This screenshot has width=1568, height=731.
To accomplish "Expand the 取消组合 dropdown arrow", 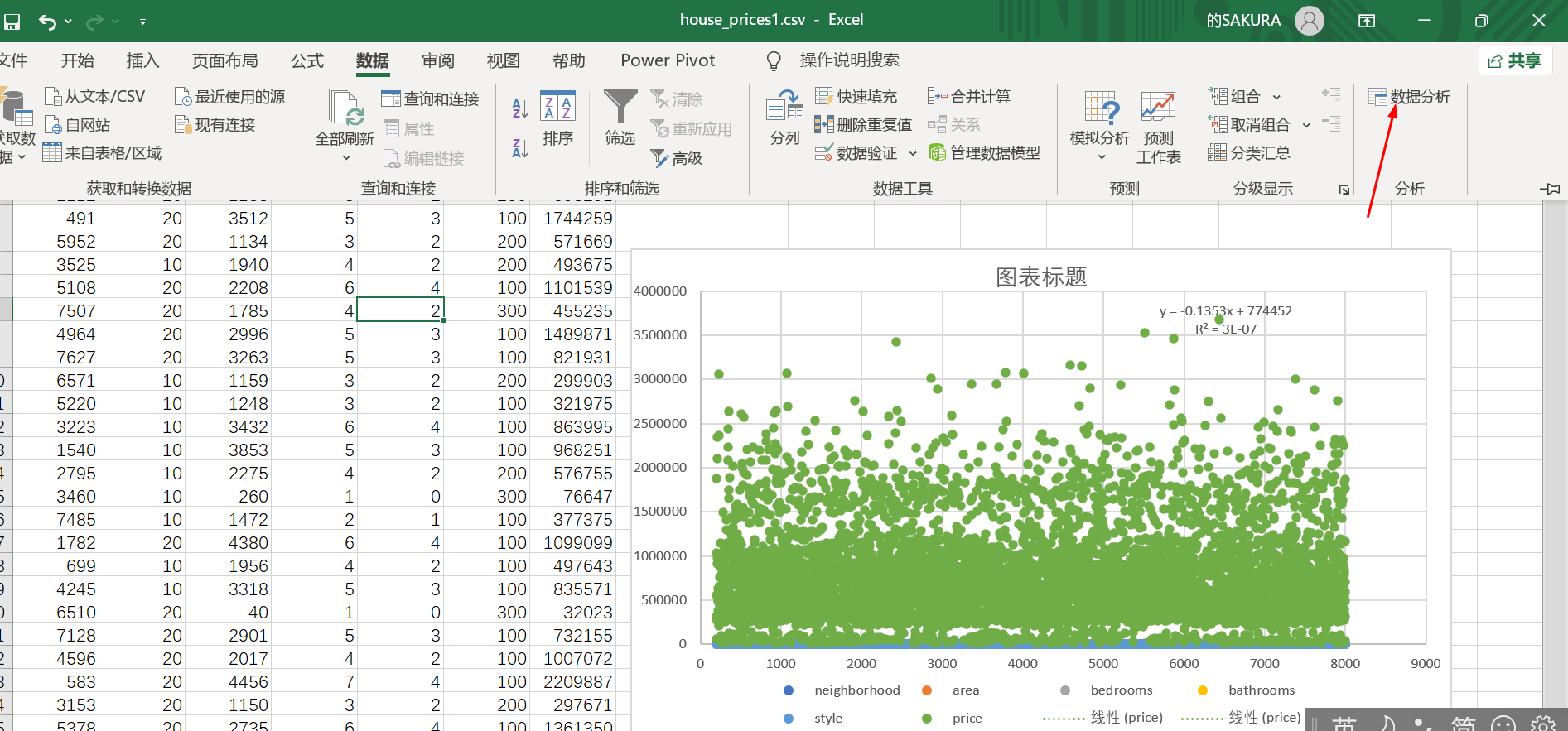I will [x=1306, y=126].
